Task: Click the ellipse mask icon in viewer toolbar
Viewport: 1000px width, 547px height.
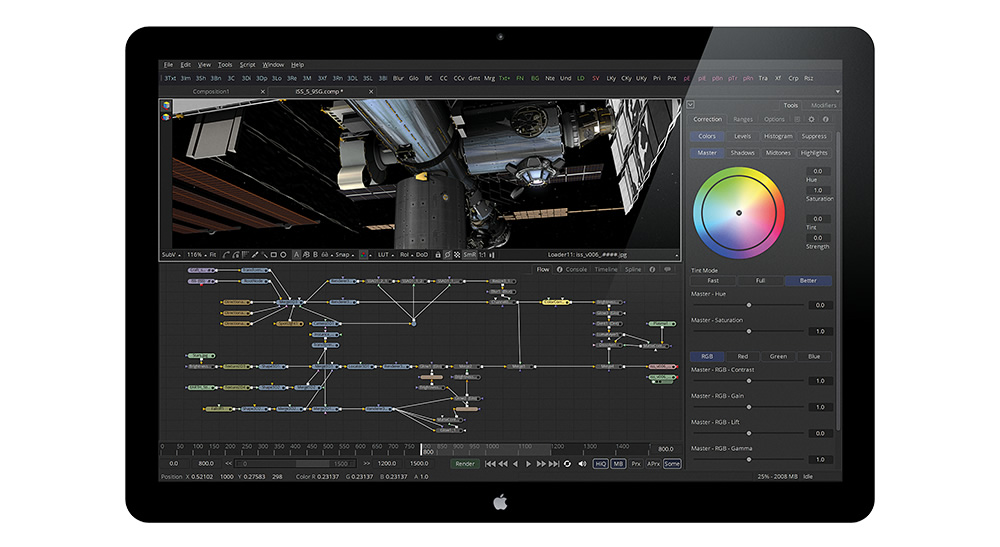Action: [283, 254]
